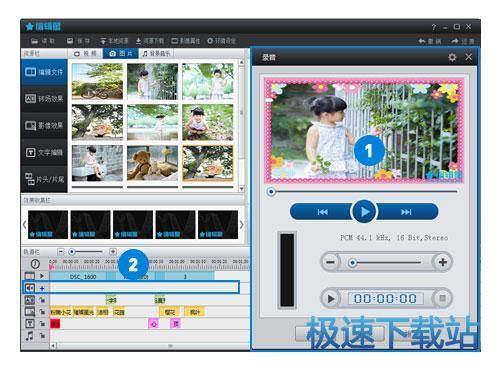Click the undo arrow in top right
This screenshot has width=500, height=370.
(x=422, y=41)
